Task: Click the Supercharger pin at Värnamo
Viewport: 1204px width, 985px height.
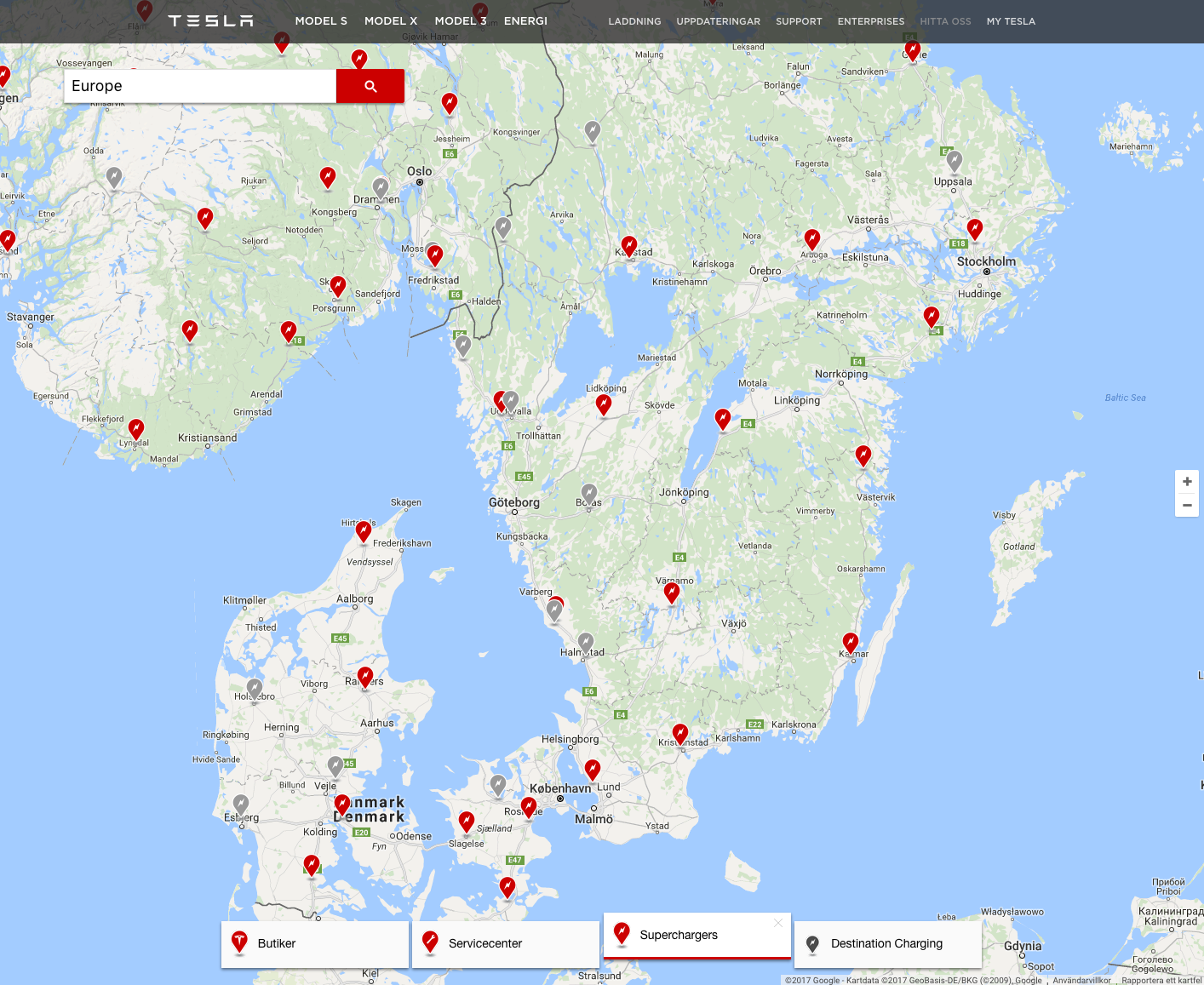Action: pyautogui.click(x=672, y=592)
